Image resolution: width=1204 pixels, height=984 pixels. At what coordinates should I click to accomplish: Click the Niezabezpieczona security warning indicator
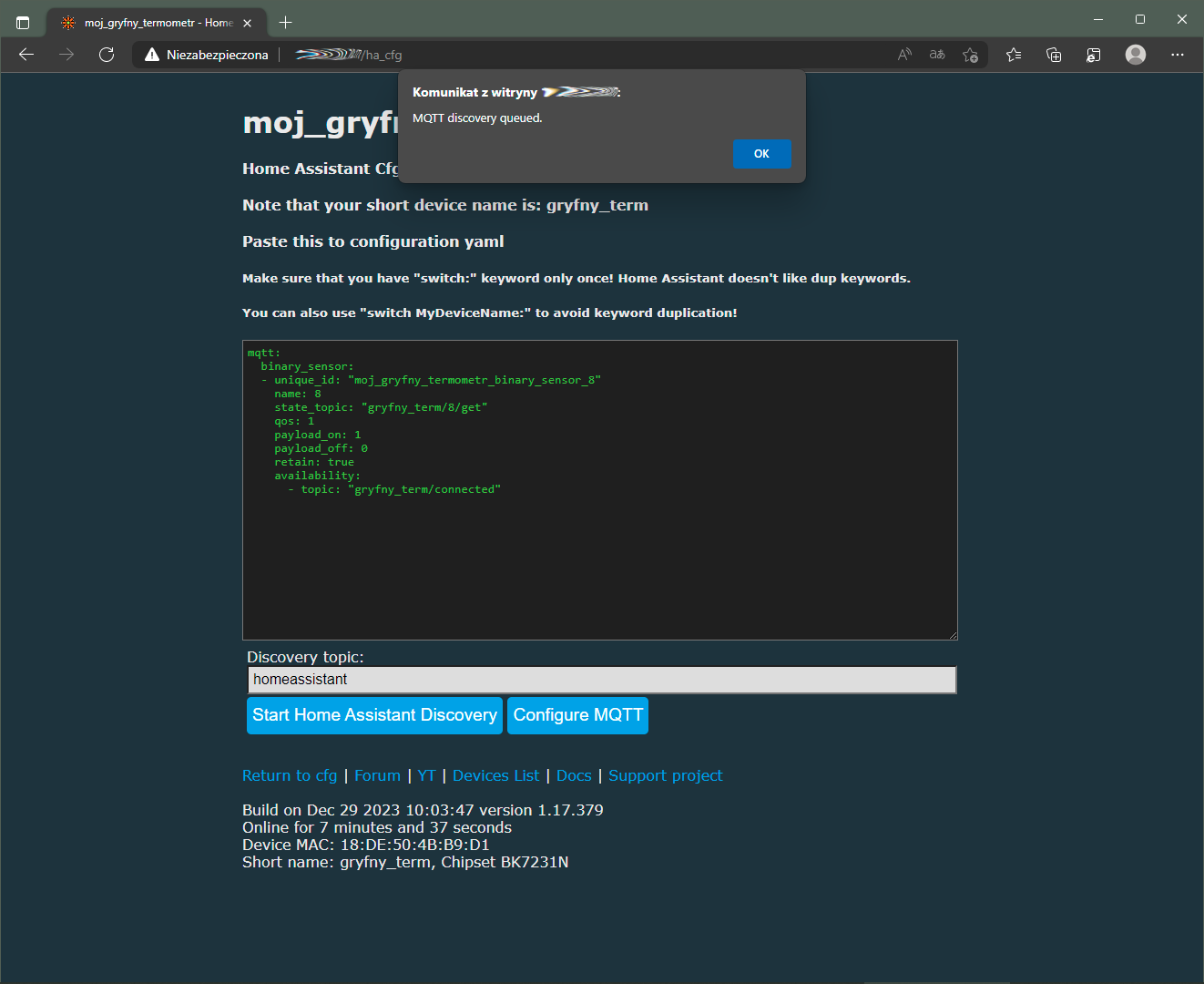click(207, 55)
